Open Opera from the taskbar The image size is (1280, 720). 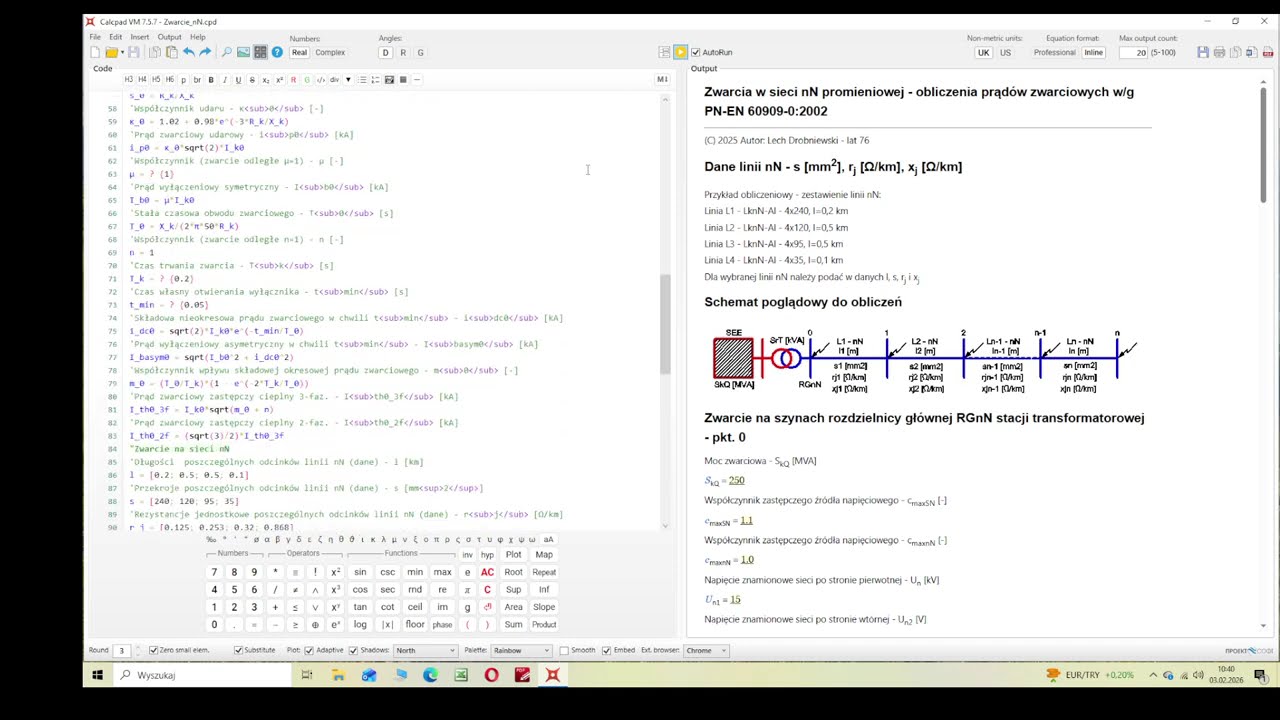[491, 675]
